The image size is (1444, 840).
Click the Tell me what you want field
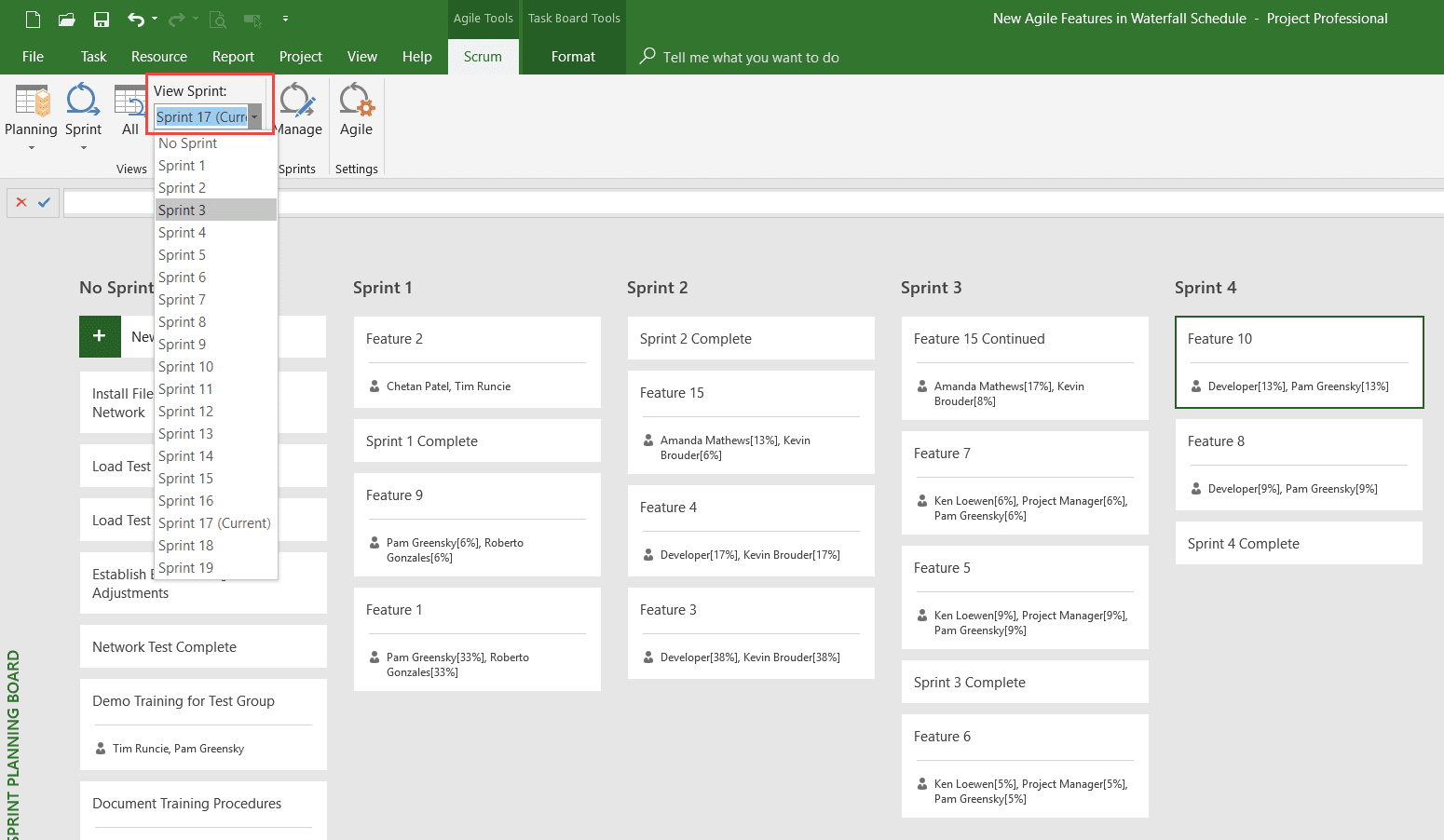point(751,57)
